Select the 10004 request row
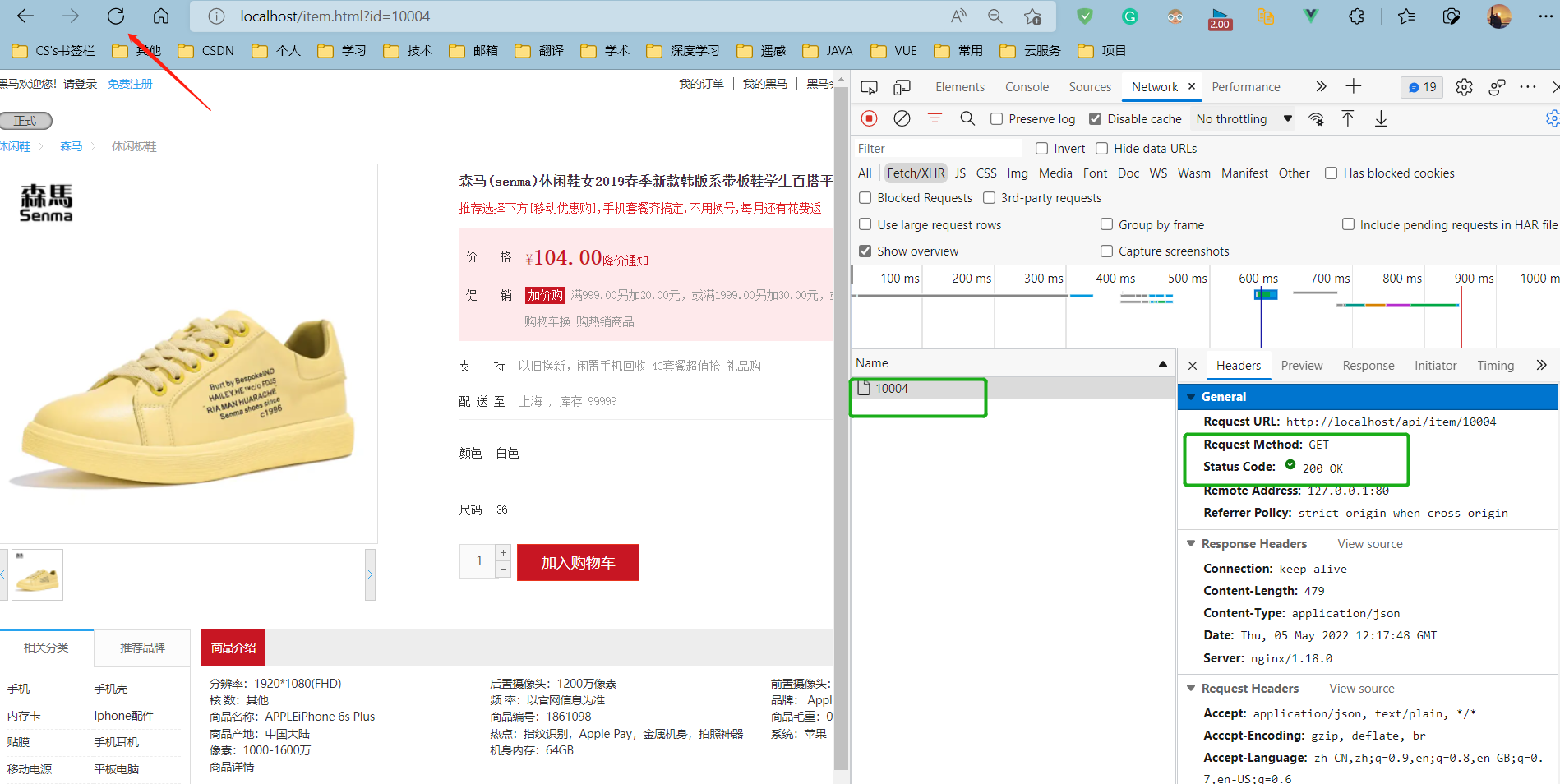 (x=1013, y=389)
